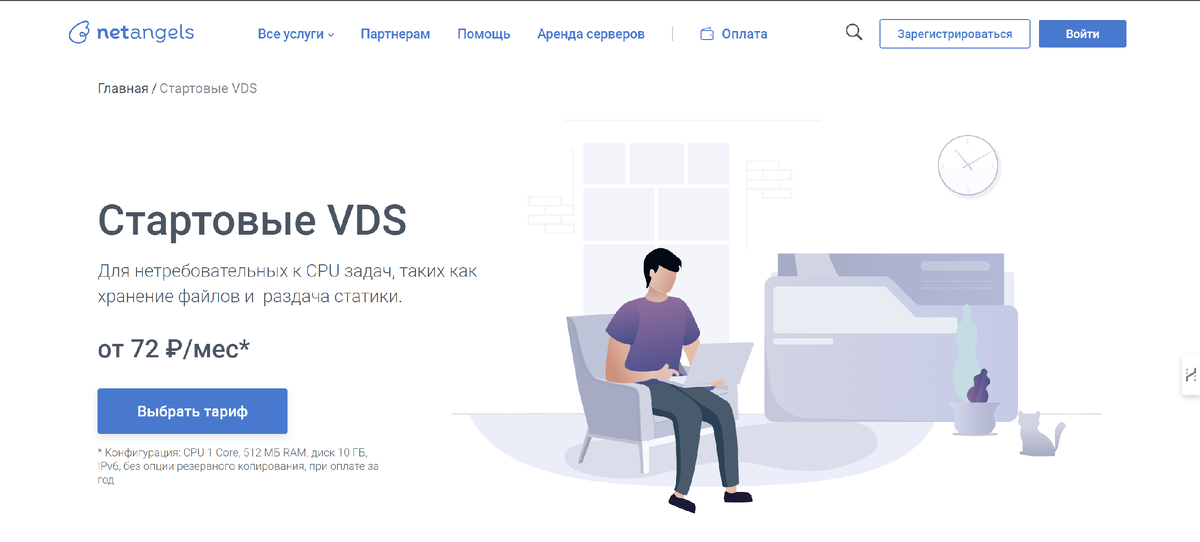Click the price от 72 ₽/мес* text
1200x542 pixels.
click(x=173, y=349)
